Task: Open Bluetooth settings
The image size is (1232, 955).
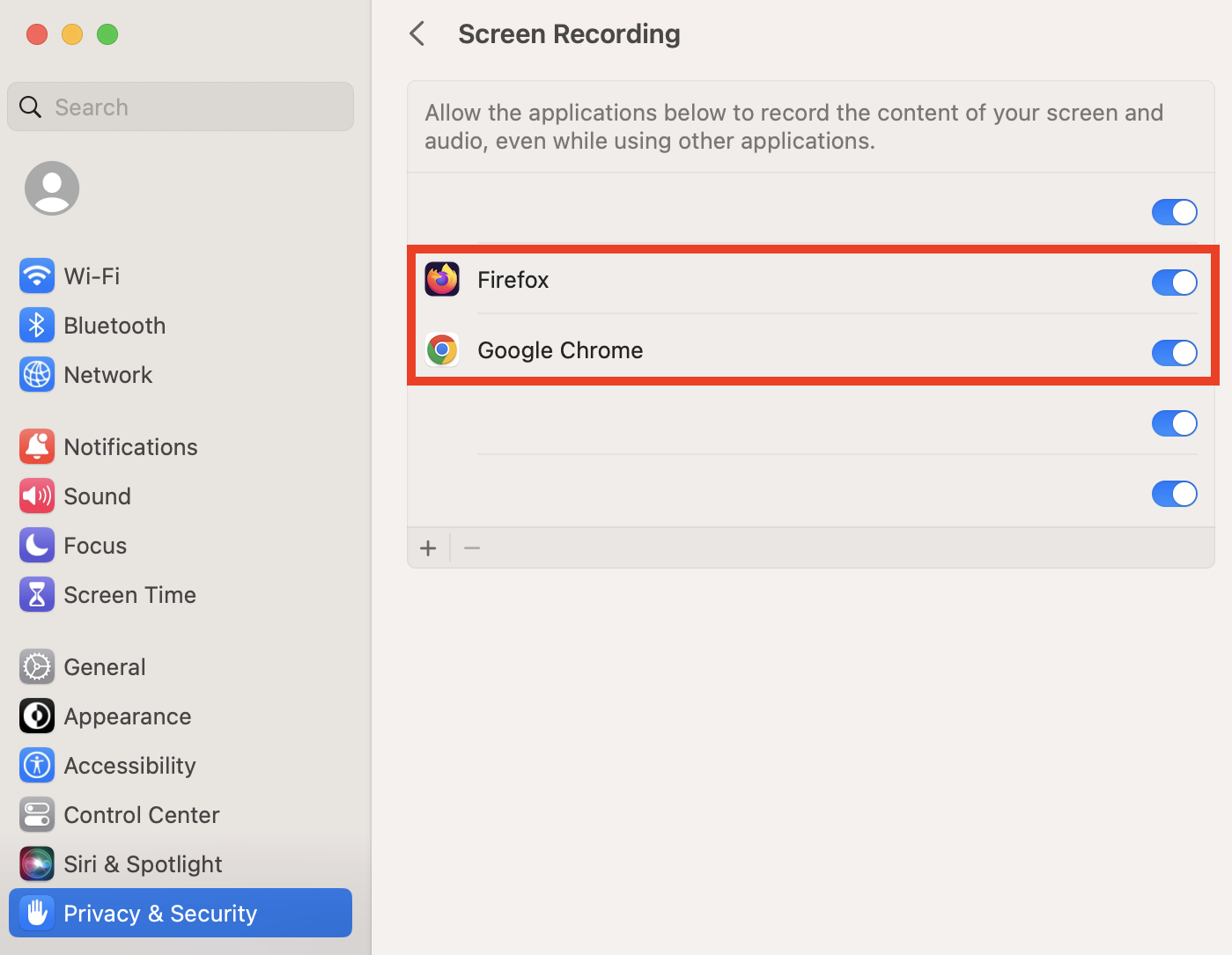Action: (x=181, y=326)
